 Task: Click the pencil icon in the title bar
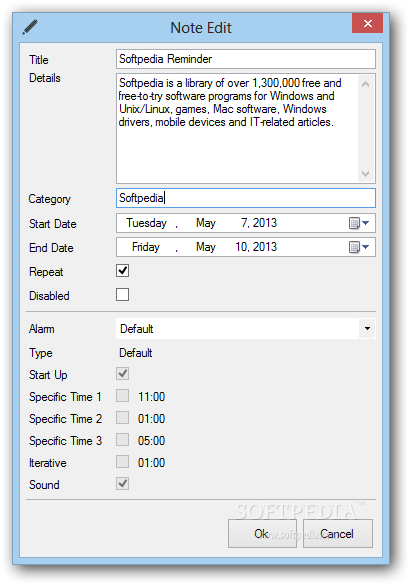point(30,27)
